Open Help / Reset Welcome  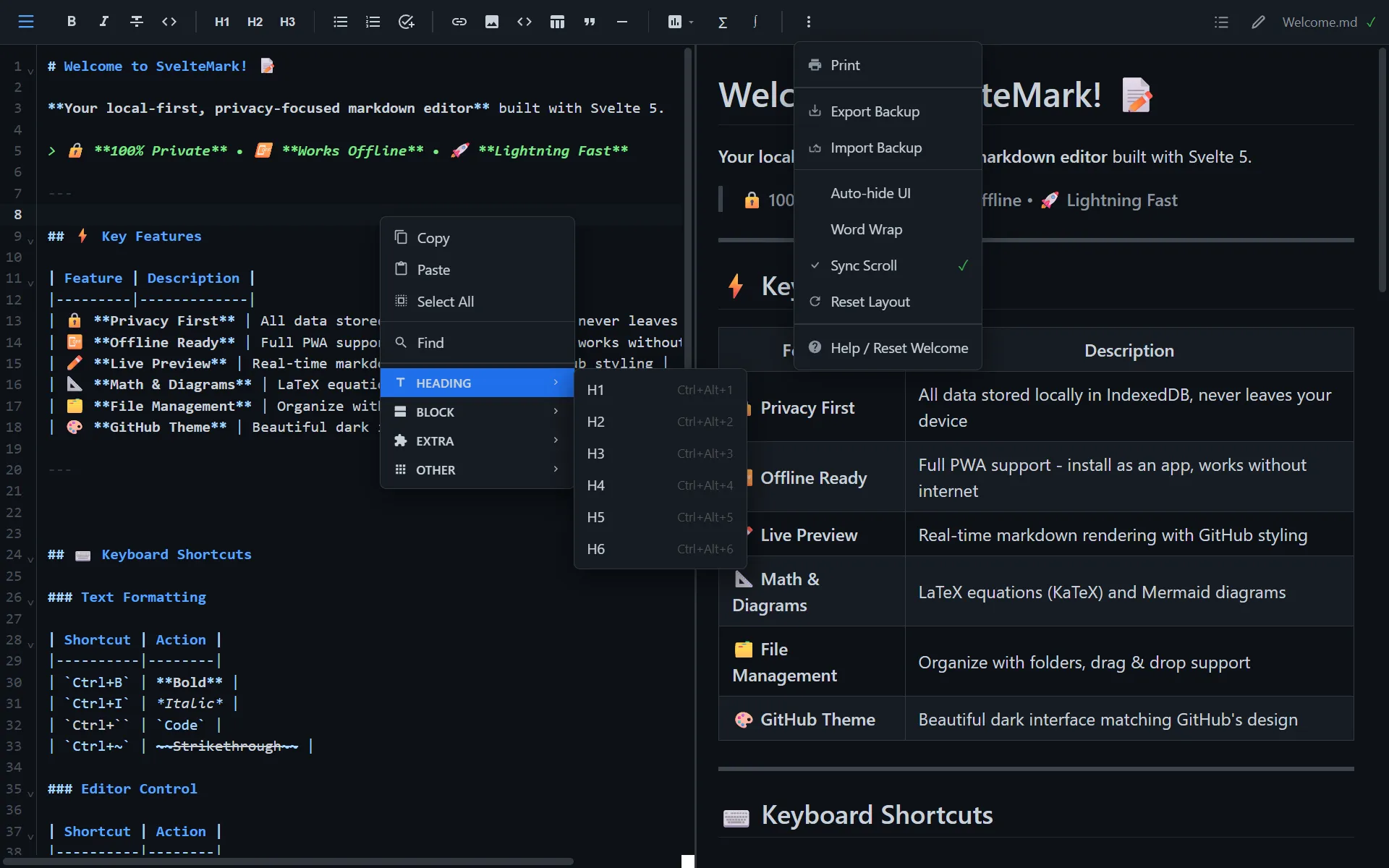888,348
